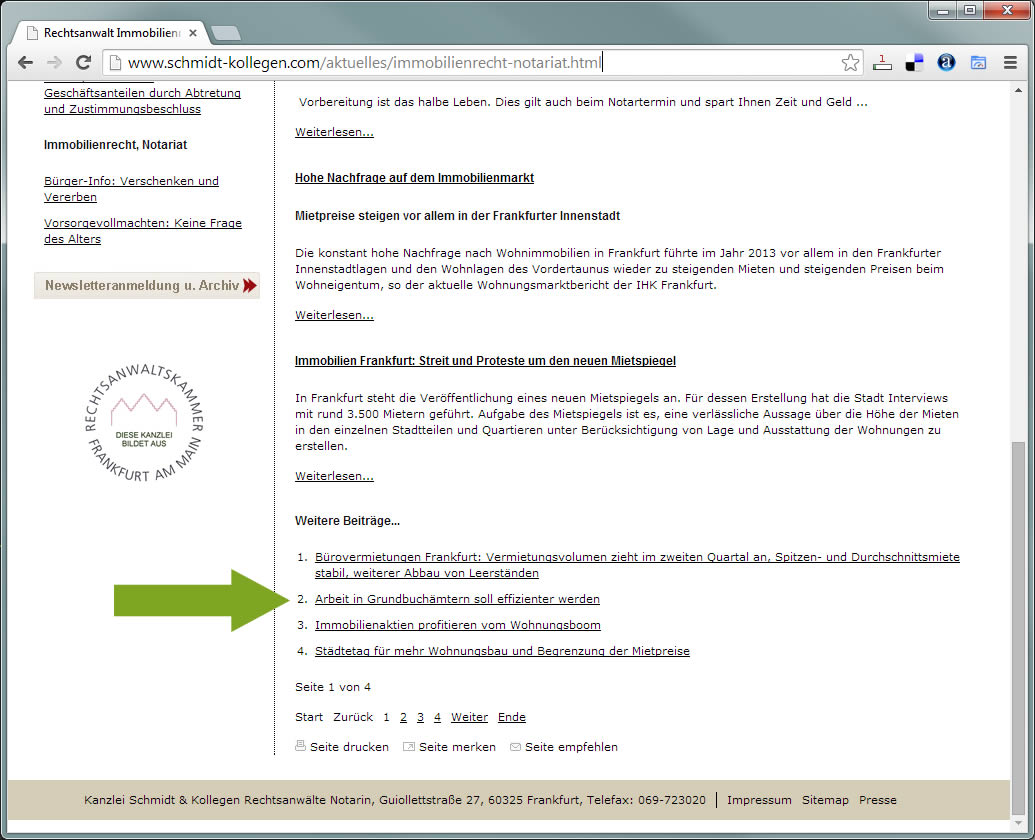The image size is (1035, 840).
Task: Click the envelope icon by Seite empfehlen
Action: (516, 746)
